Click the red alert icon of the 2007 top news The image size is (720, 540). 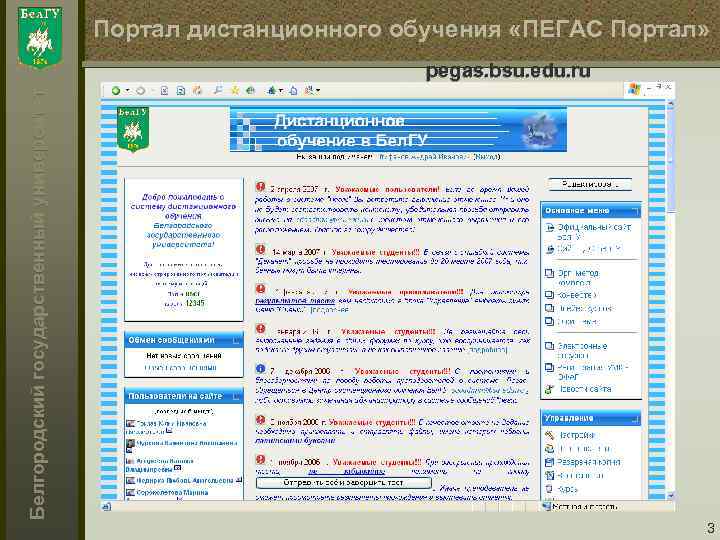pyautogui.click(x=260, y=187)
